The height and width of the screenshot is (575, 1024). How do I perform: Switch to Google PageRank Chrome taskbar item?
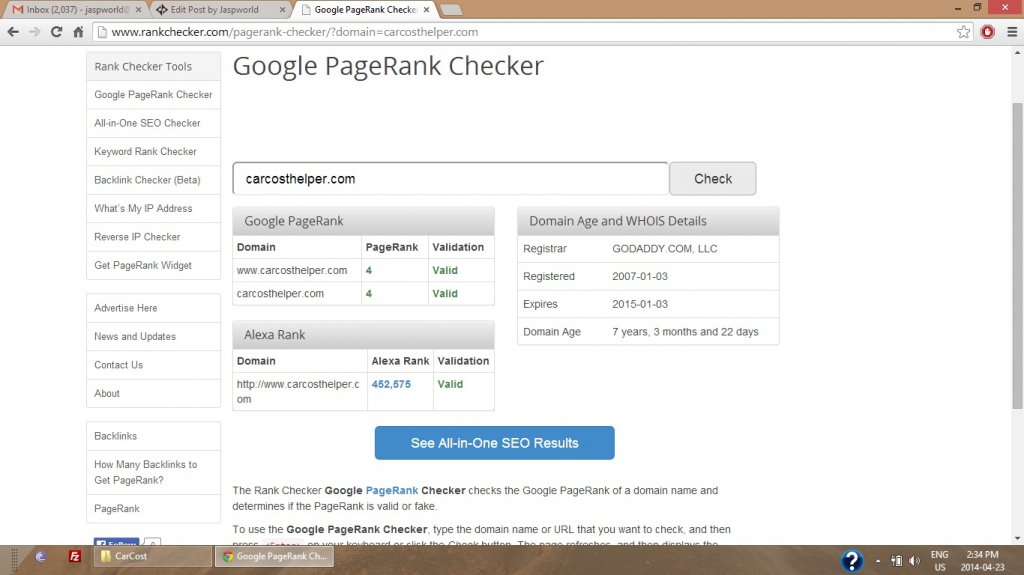click(x=274, y=556)
